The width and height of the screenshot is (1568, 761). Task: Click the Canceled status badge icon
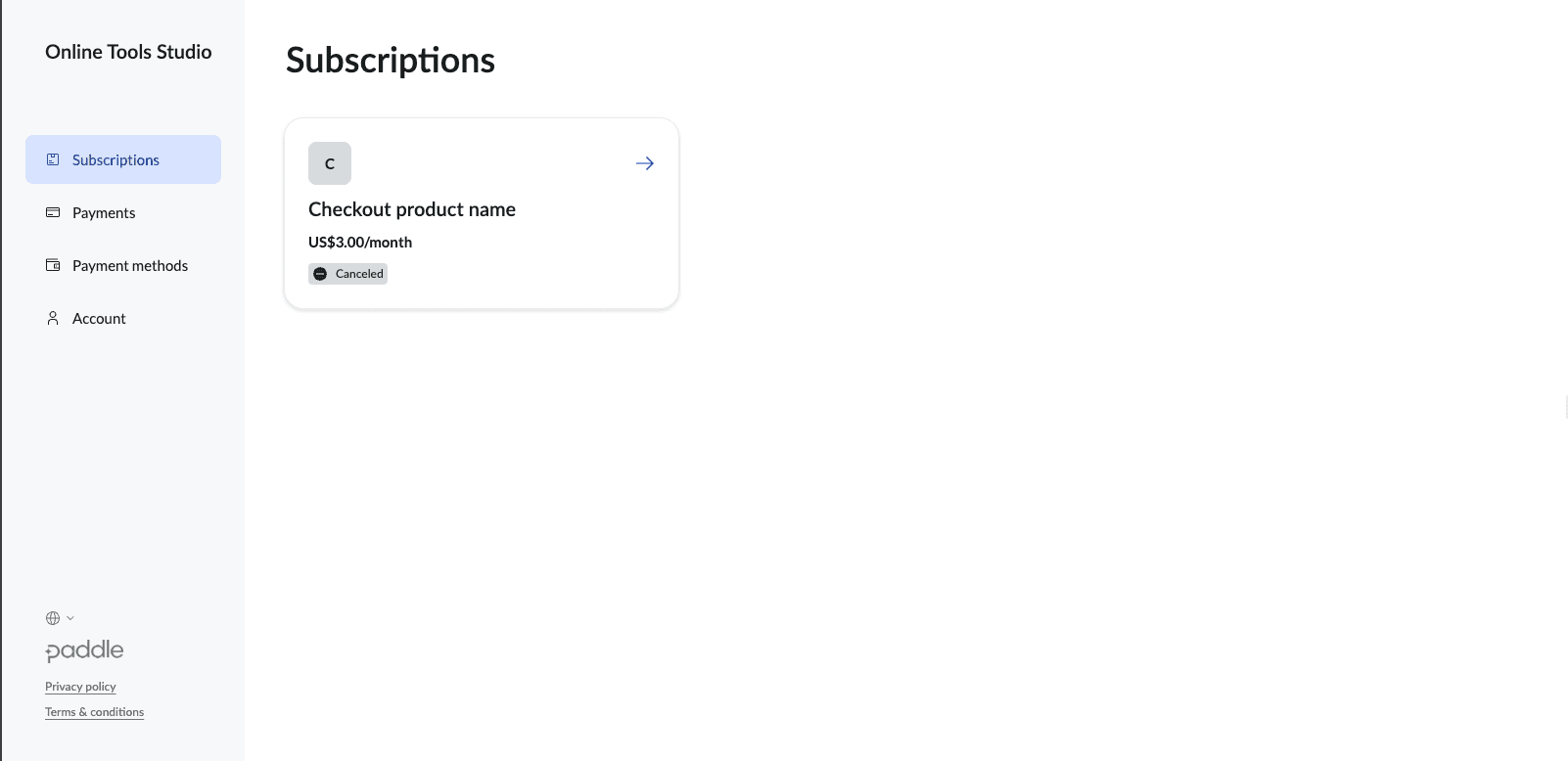[x=320, y=274]
